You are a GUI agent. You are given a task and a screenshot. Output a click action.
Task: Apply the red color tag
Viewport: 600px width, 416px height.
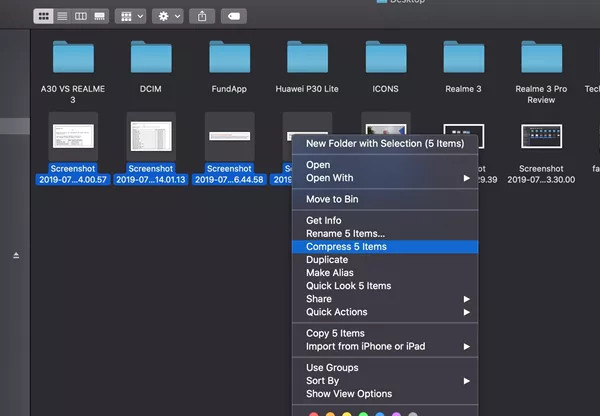click(x=314, y=412)
